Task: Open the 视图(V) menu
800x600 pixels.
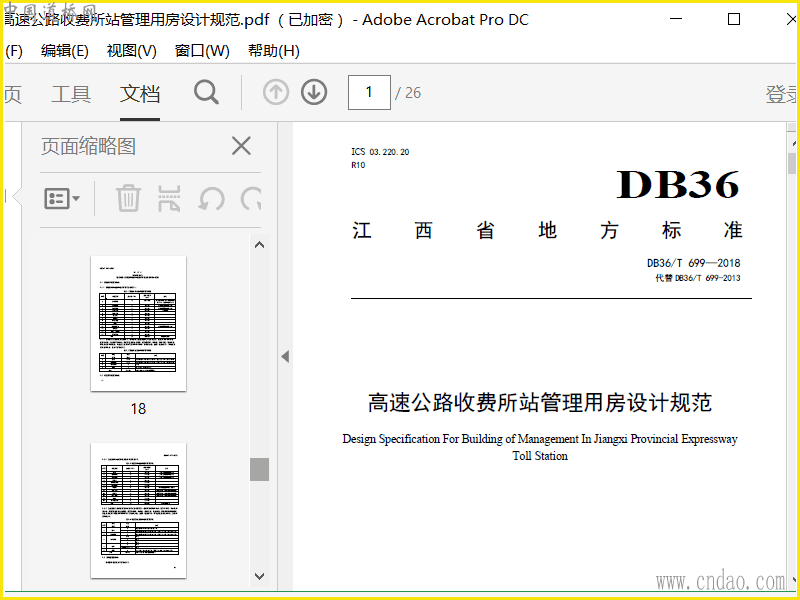Action: pyautogui.click(x=132, y=51)
